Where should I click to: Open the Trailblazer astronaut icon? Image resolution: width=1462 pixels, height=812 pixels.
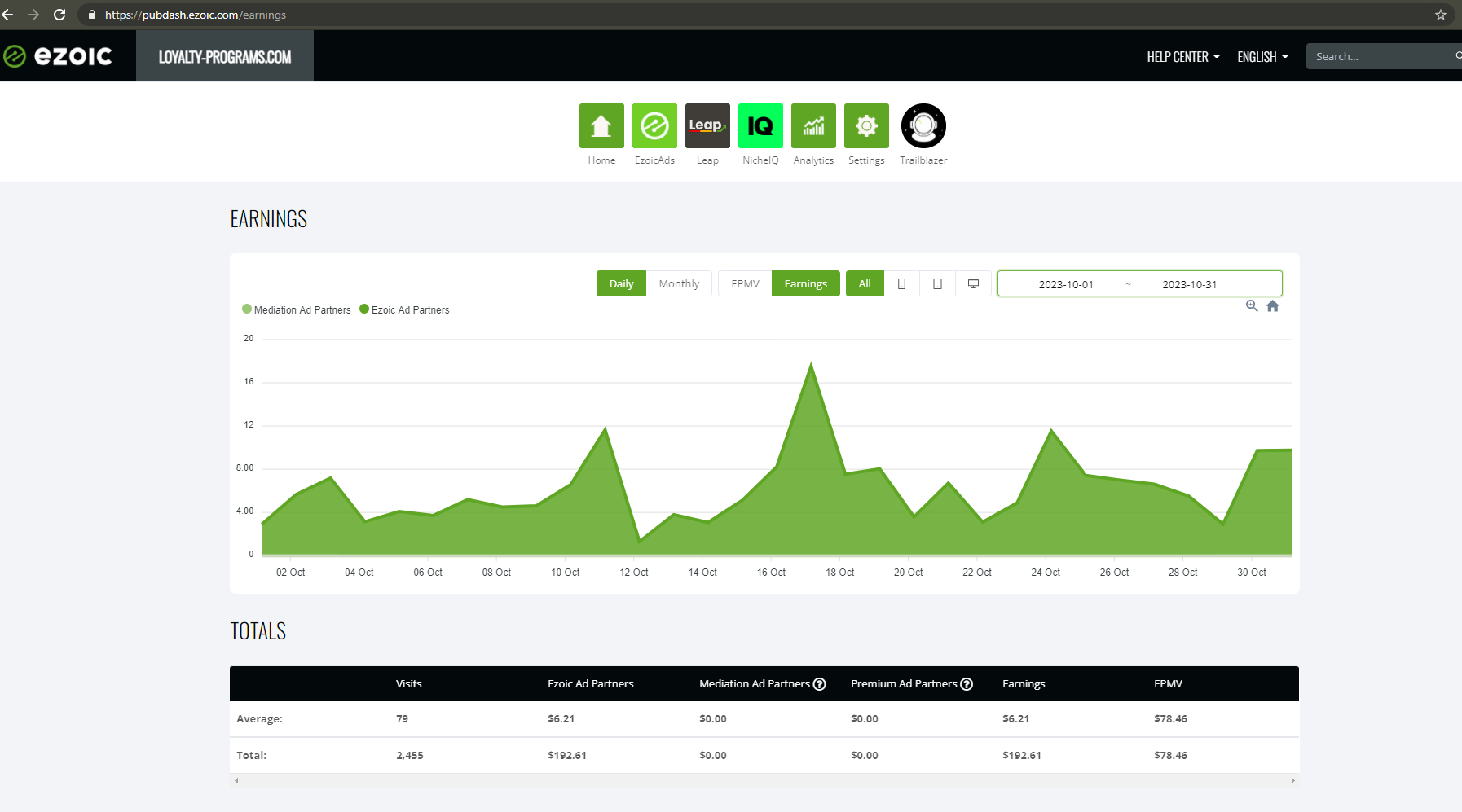click(923, 126)
